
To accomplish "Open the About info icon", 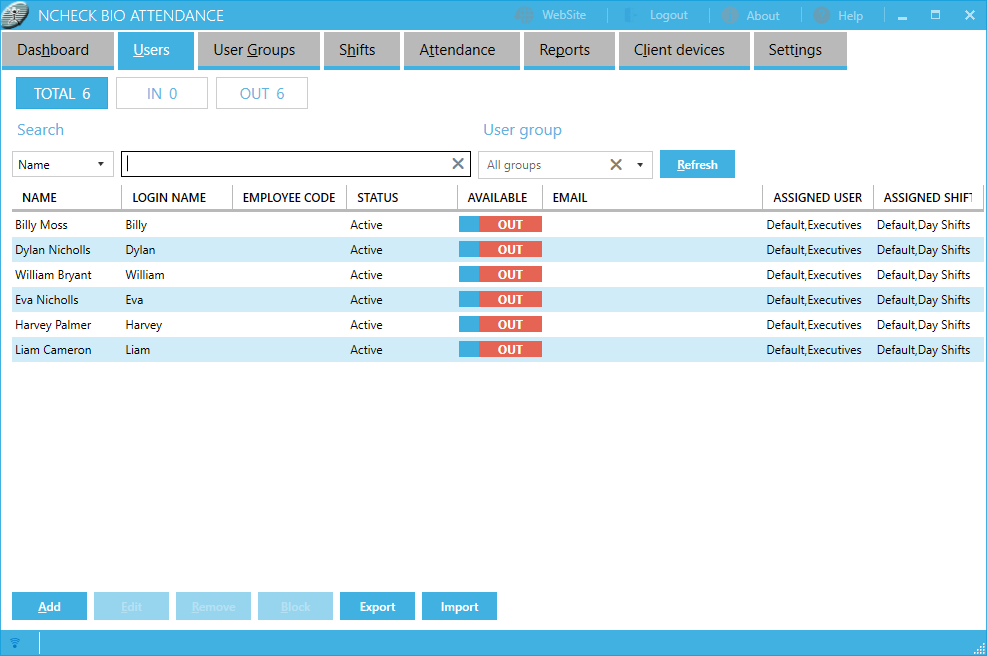I will (x=730, y=15).
